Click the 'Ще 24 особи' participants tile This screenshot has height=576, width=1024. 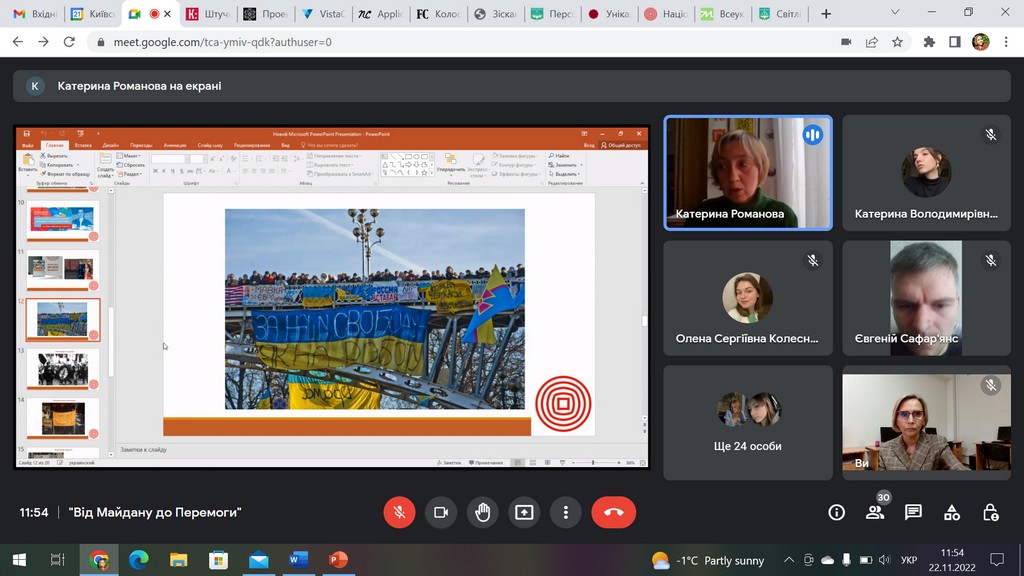coord(748,420)
